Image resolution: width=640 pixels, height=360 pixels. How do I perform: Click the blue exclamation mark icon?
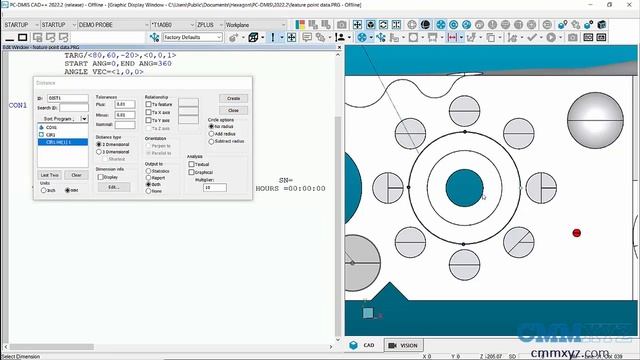coord(273,38)
